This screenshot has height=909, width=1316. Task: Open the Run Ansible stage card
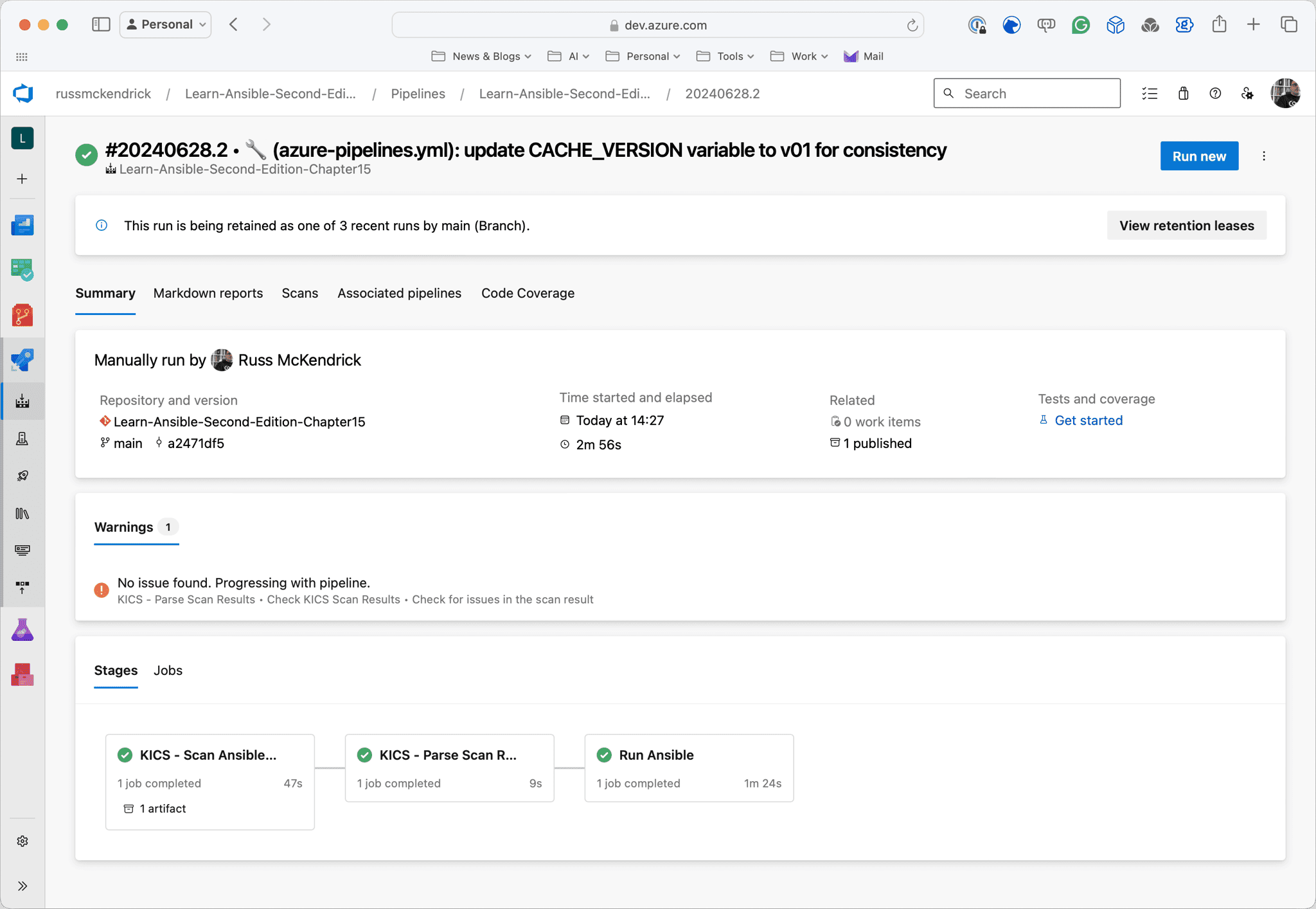coord(688,768)
